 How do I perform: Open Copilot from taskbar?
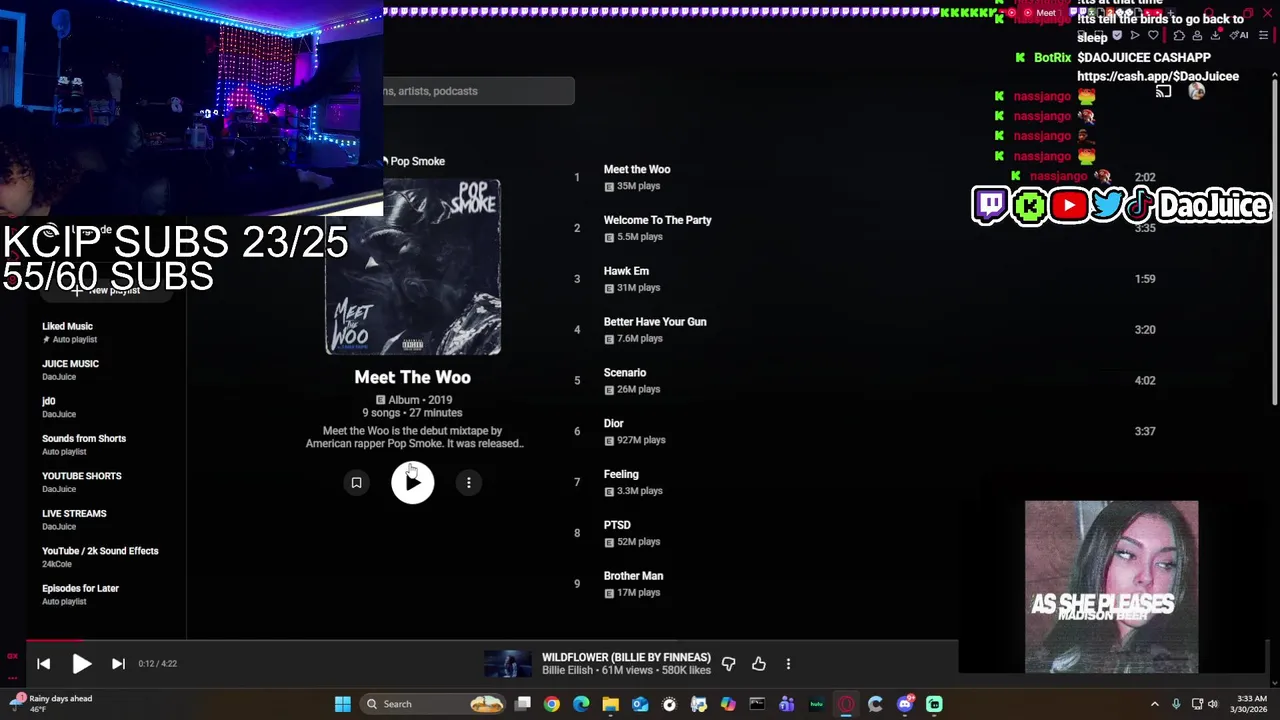(728, 704)
